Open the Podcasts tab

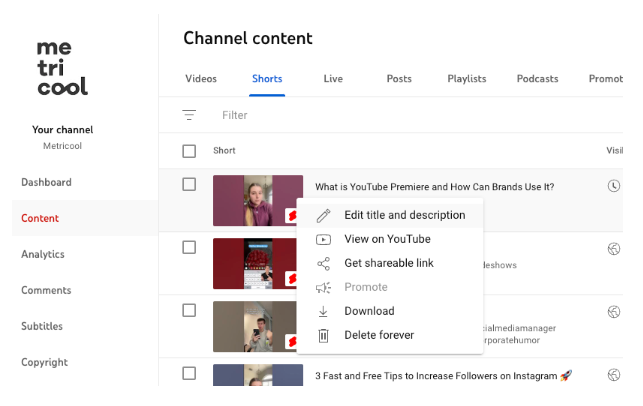pos(537,79)
